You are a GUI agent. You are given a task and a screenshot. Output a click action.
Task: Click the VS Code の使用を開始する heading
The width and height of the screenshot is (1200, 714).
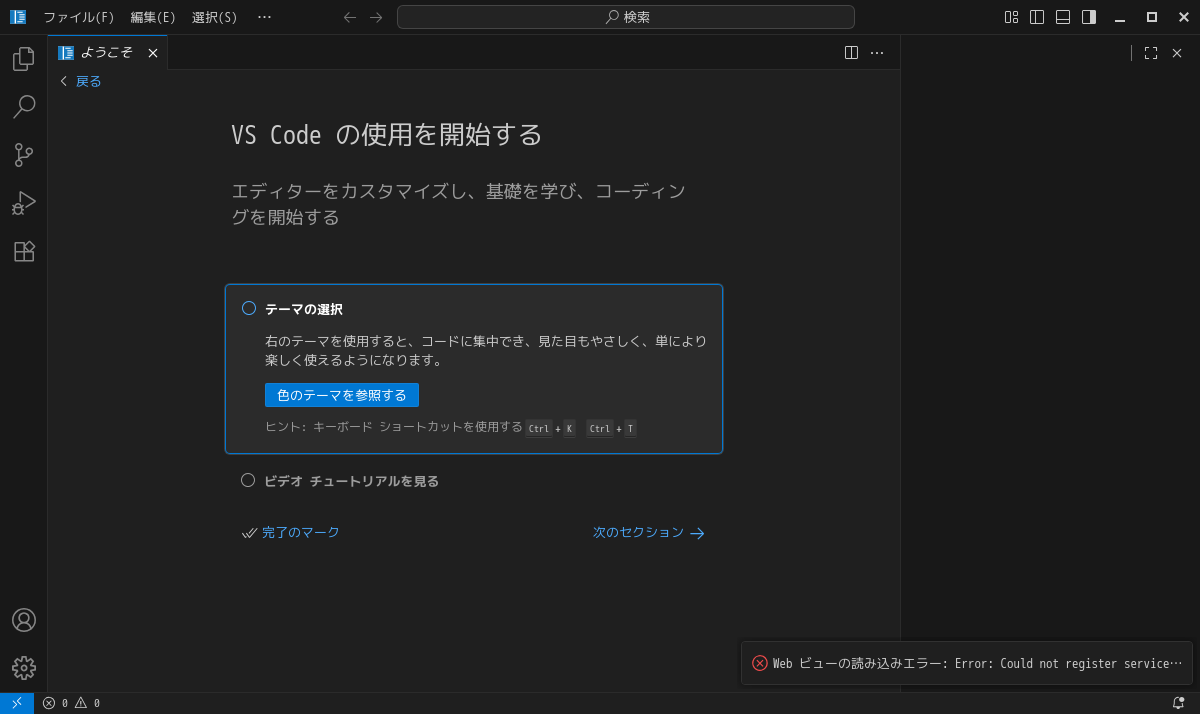click(387, 135)
